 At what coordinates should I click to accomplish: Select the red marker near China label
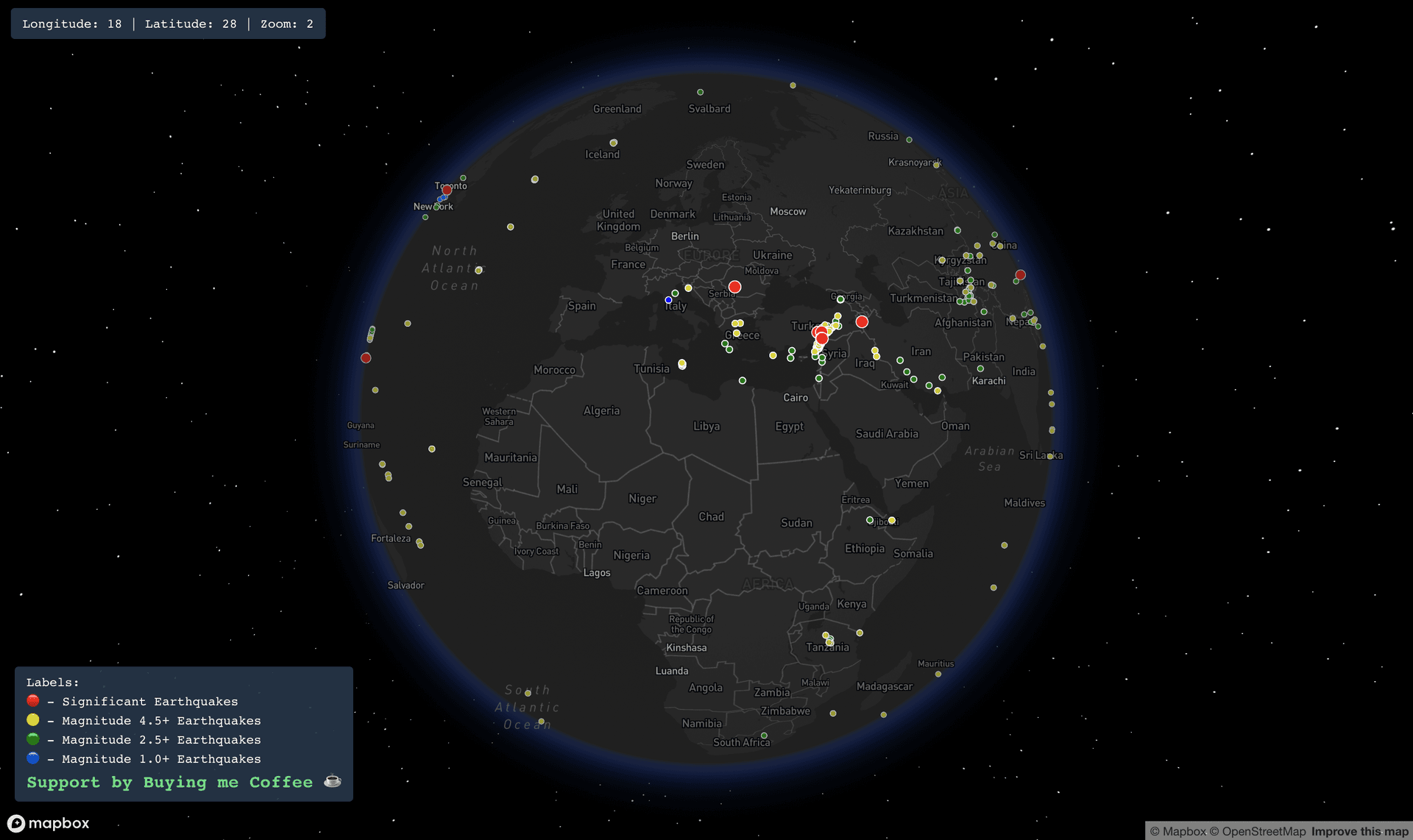(x=1020, y=274)
